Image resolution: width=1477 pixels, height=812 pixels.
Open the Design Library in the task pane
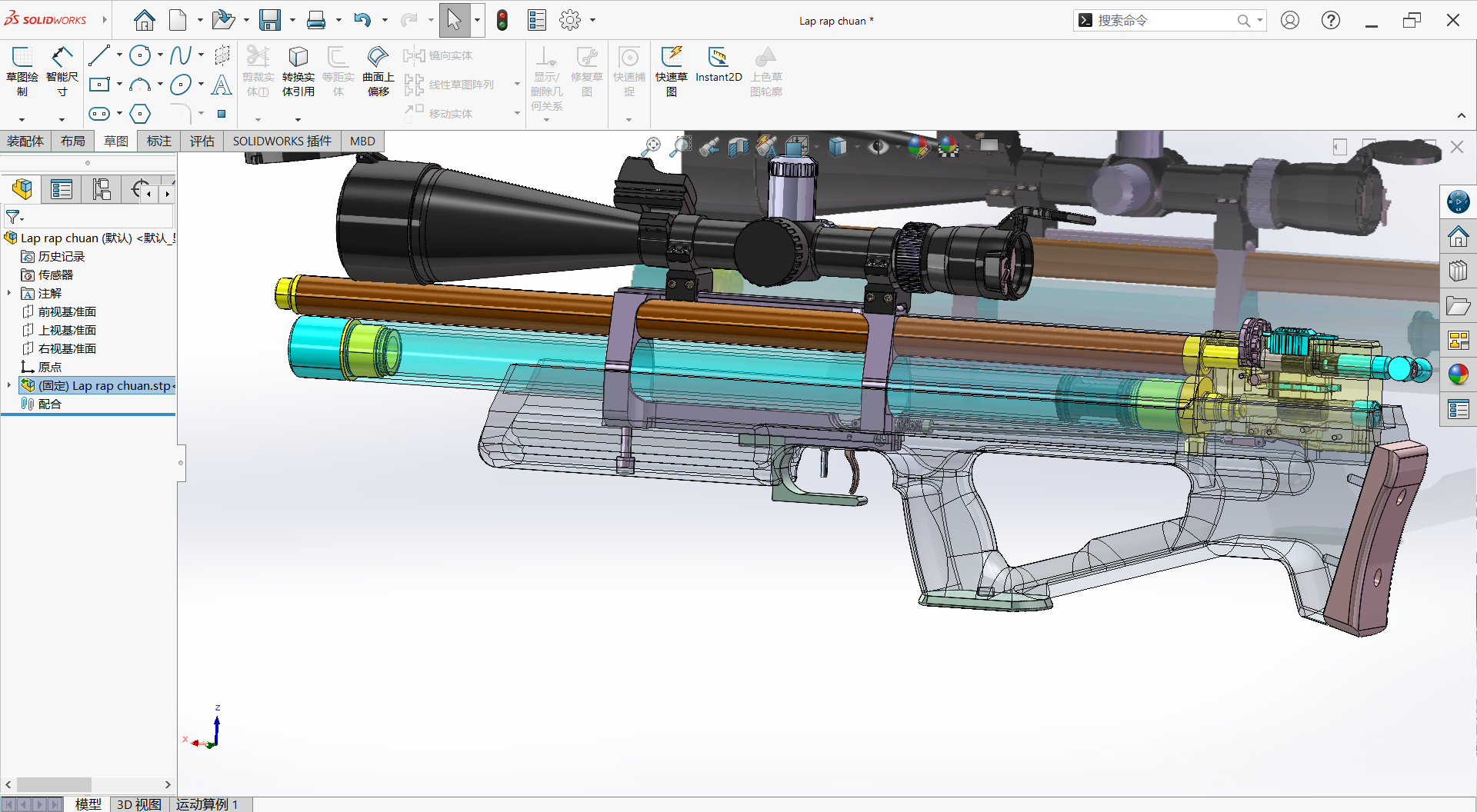(x=1458, y=271)
